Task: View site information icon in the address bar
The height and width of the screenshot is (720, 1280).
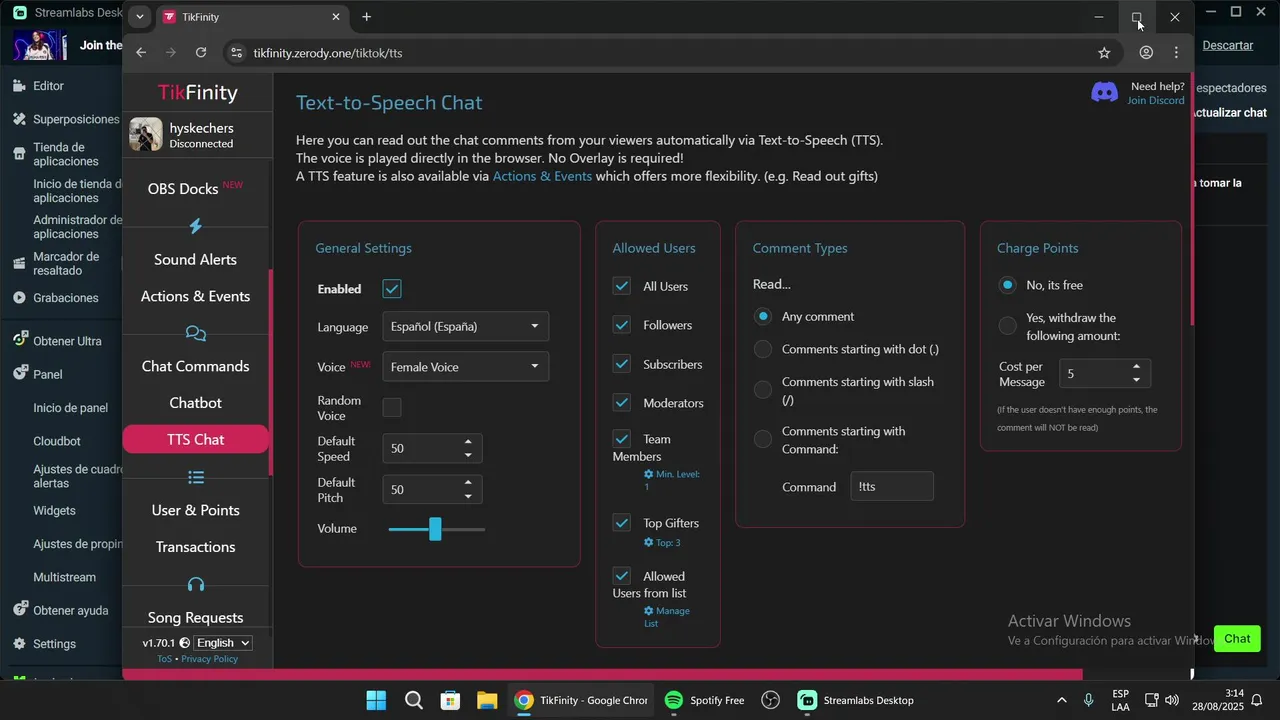Action: [x=235, y=53]
